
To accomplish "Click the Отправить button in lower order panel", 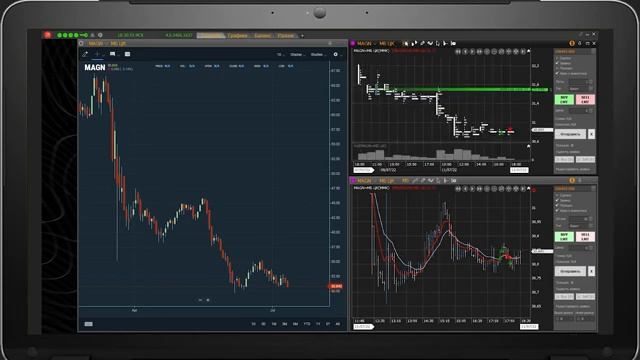I will (x=570, y=271).
